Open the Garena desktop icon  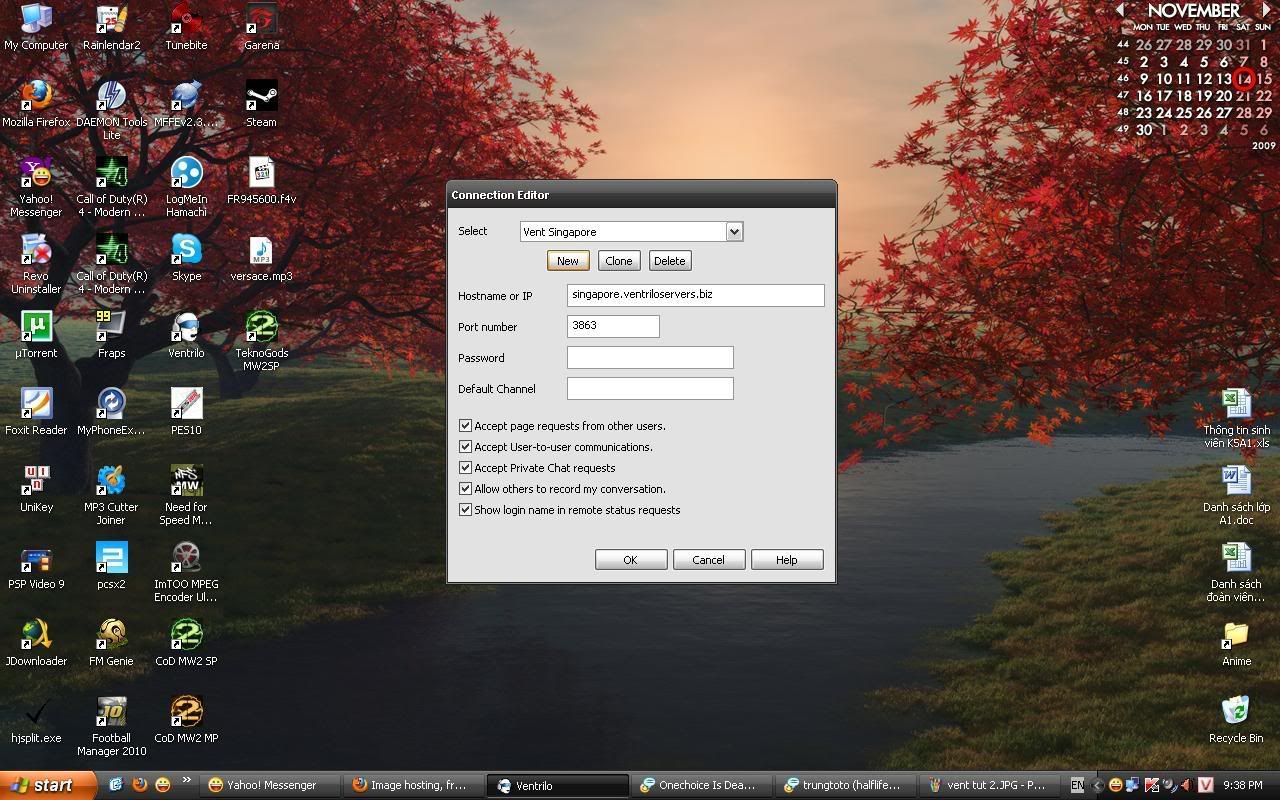tap(261, 27)
